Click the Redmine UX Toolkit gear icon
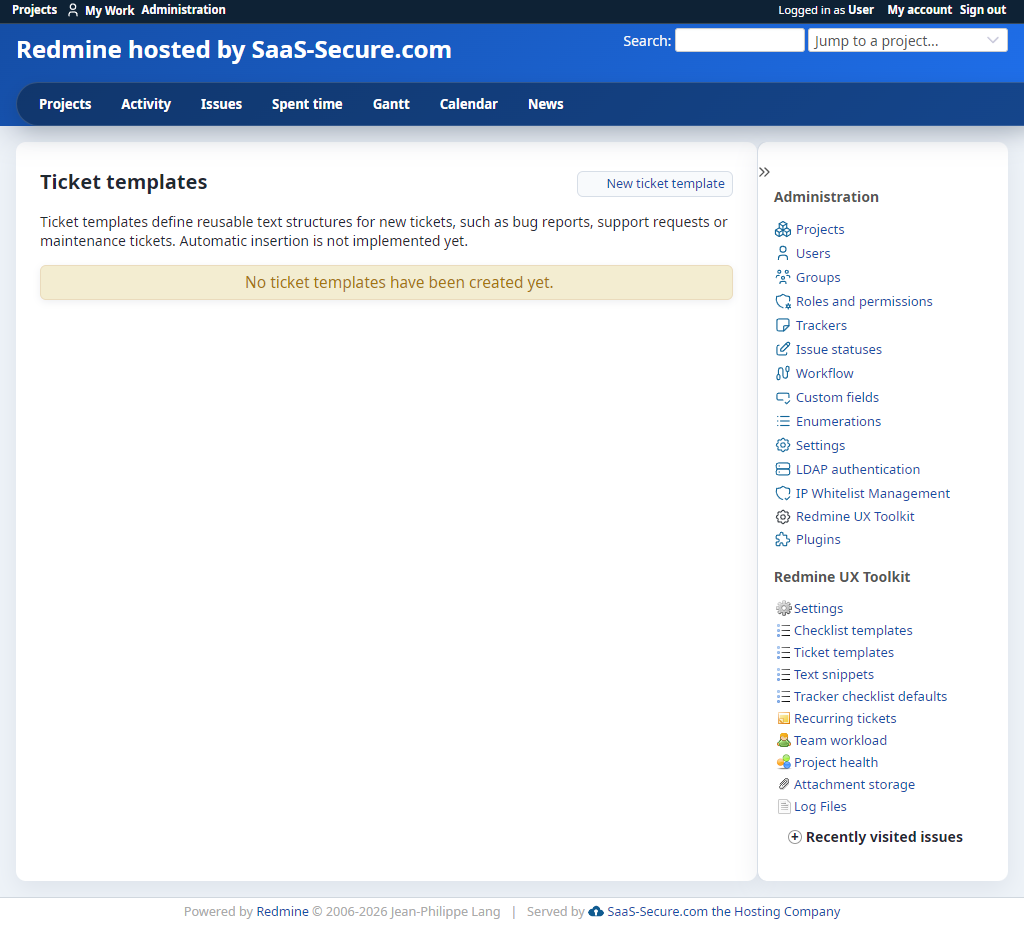 click(782, 517)
